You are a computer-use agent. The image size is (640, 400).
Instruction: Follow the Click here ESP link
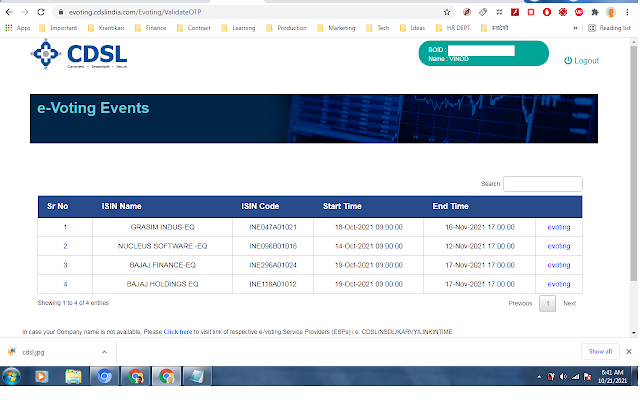click(x=178, y=332)
